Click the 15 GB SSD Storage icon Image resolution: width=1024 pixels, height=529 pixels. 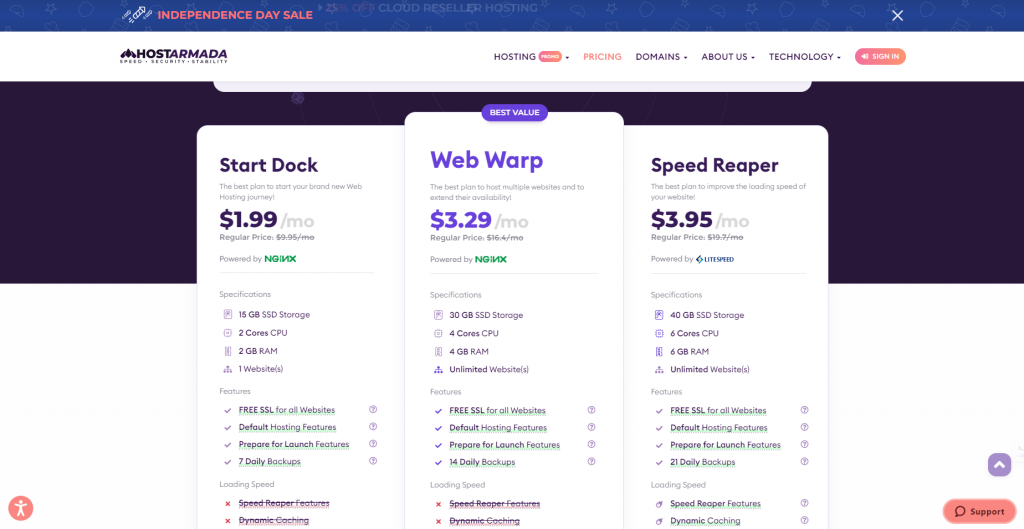228,314
